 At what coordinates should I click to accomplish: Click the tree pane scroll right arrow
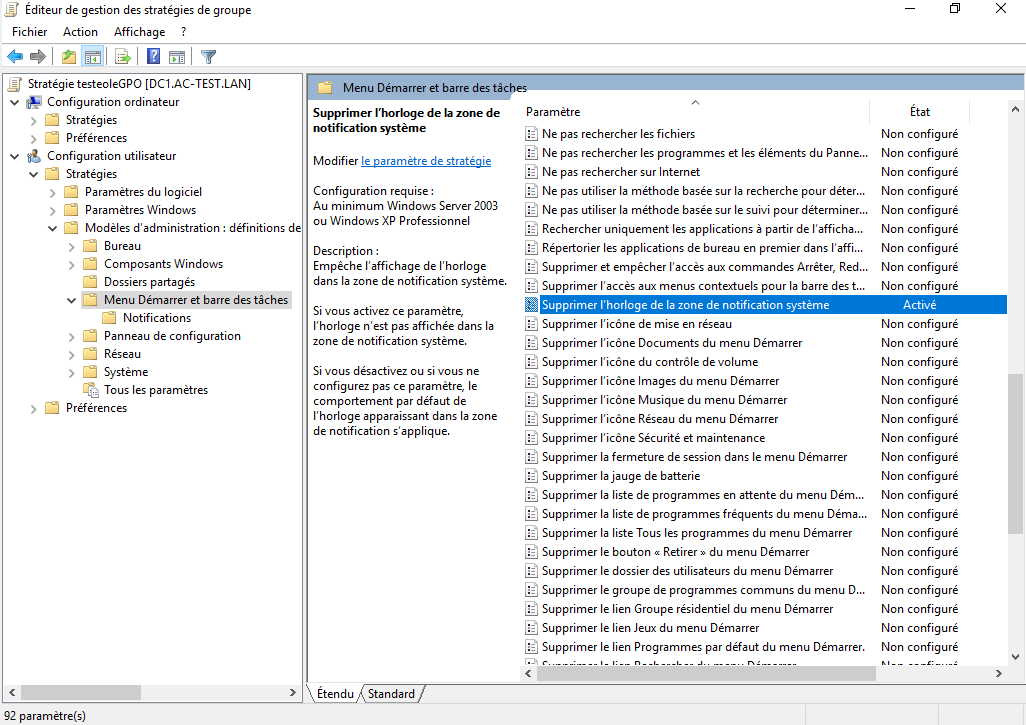(292, 692)
